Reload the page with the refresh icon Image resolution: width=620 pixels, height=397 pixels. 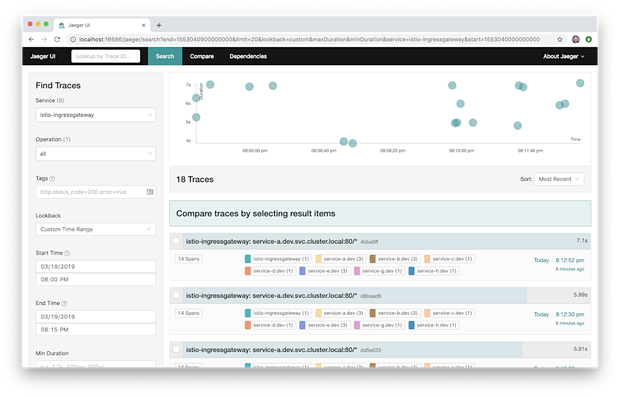(57, 39)
